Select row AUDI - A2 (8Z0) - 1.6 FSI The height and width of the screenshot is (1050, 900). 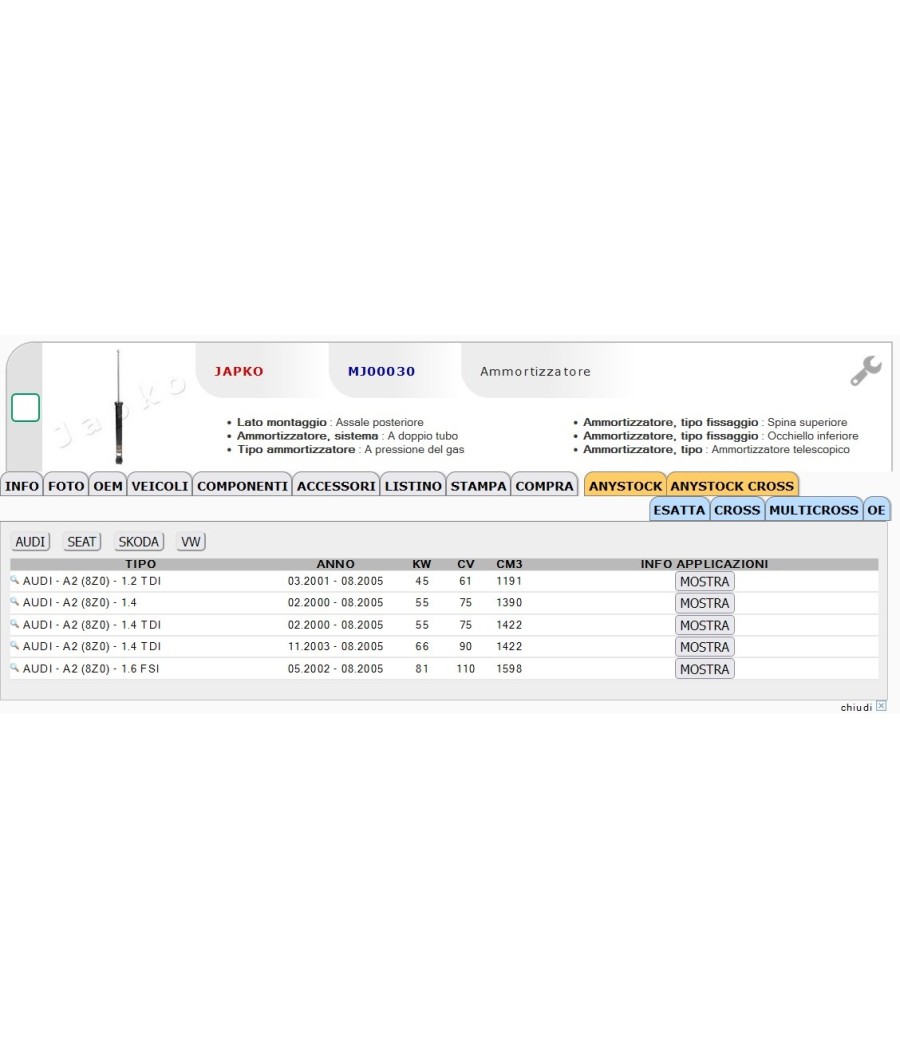tap(444, 668)
